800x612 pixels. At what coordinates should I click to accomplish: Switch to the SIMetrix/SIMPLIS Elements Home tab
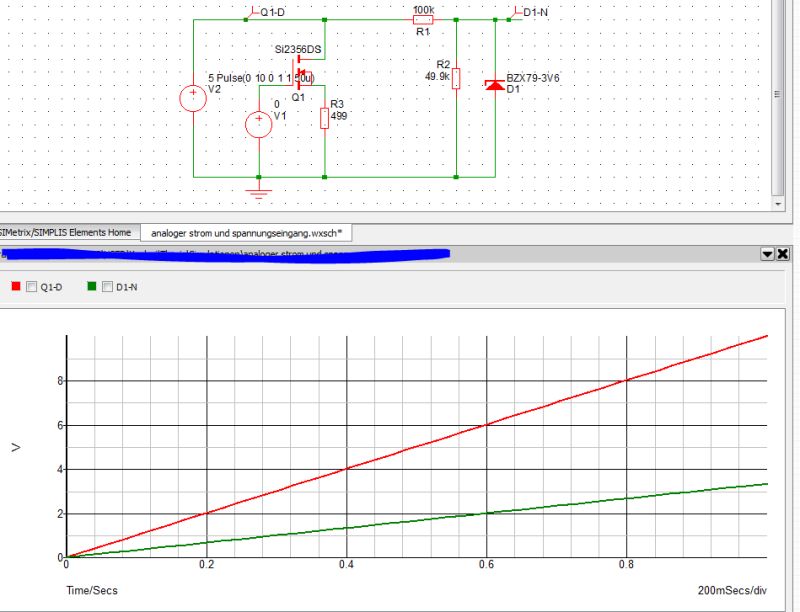click(65, 231)
